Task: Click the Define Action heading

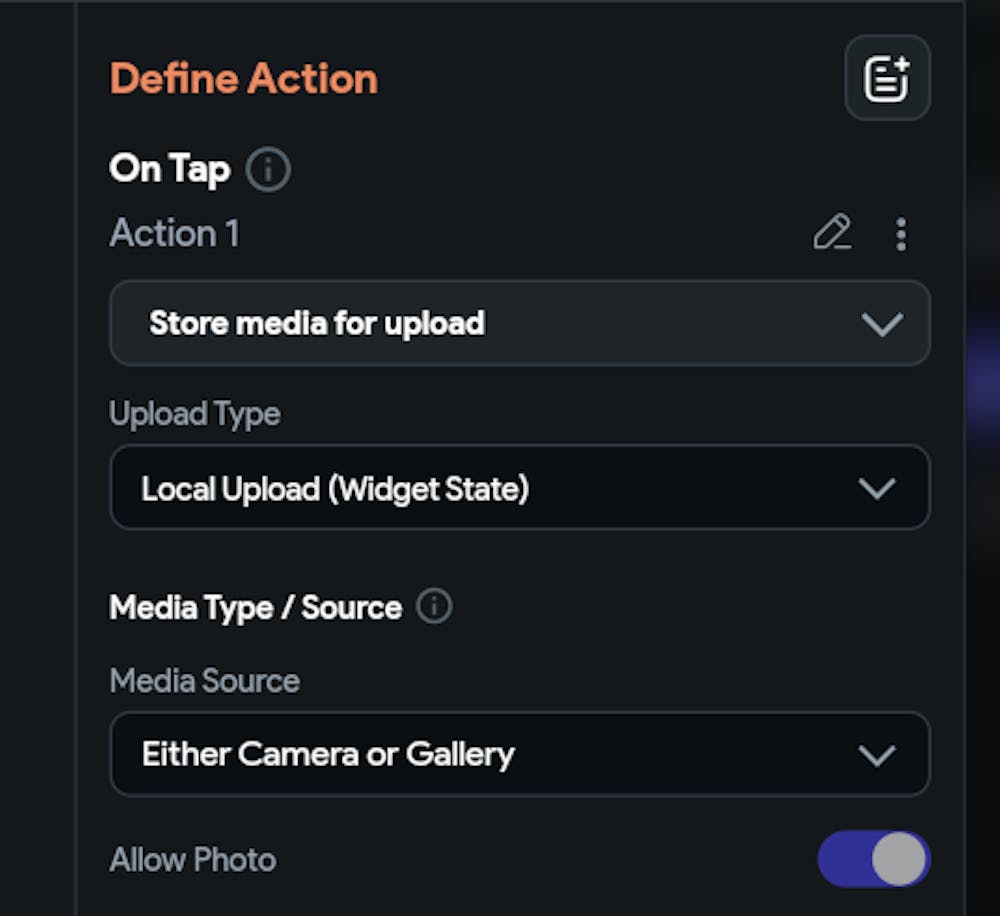Action: [244, 79]
